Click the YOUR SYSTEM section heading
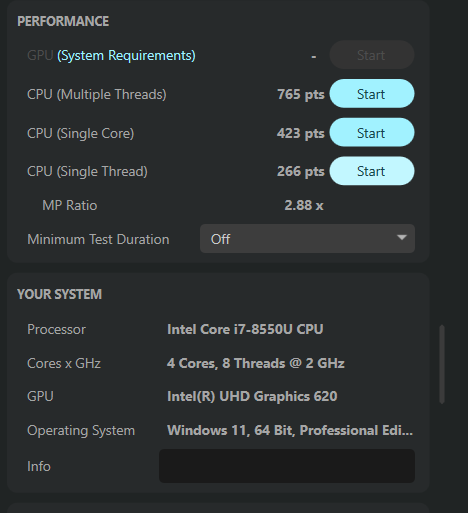Viewport: 468px width, 513px height. [x=60, y=294]
